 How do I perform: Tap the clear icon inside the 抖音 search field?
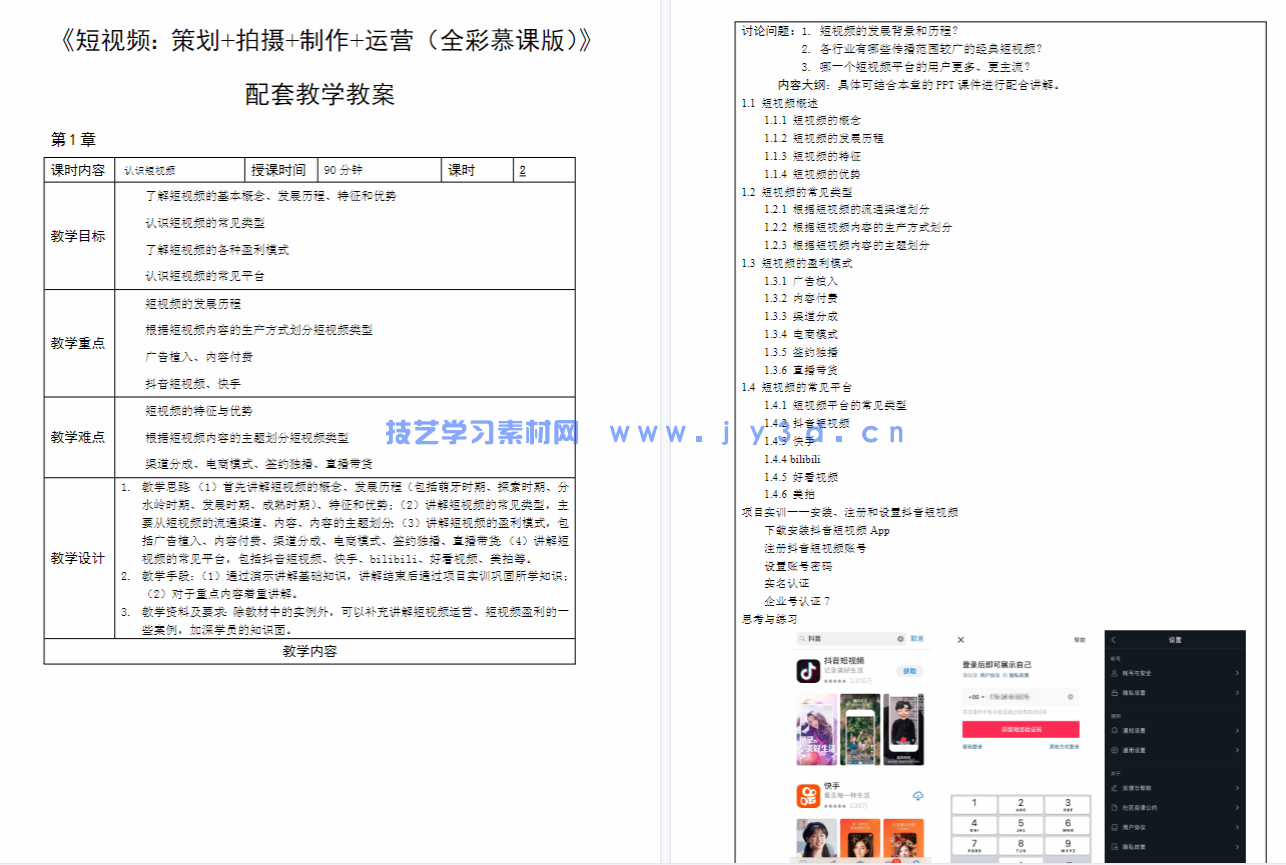tap(900, 639)
